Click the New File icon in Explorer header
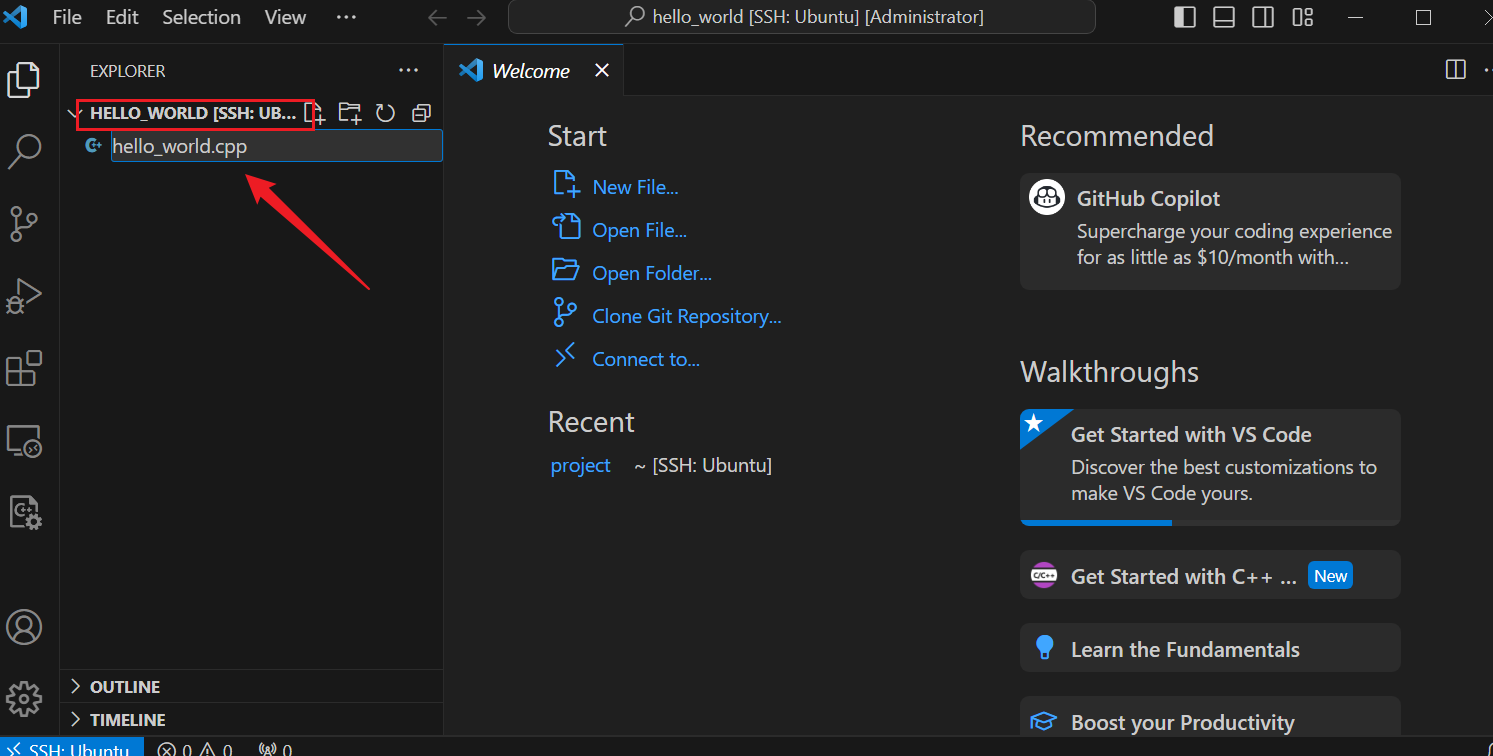Image resolution: width=1493 pixels, height=756 pixels. click(x=316, y=113)
